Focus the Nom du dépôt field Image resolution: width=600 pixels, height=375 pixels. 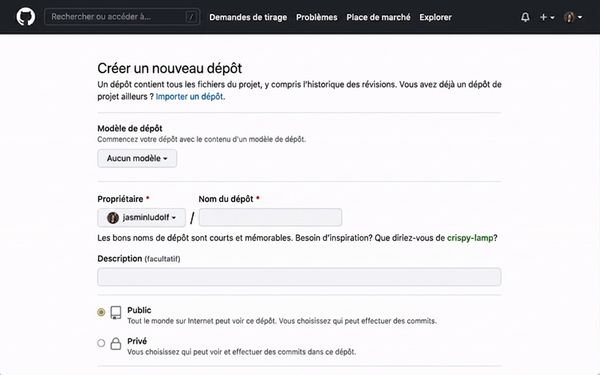[x=270, y=218]
